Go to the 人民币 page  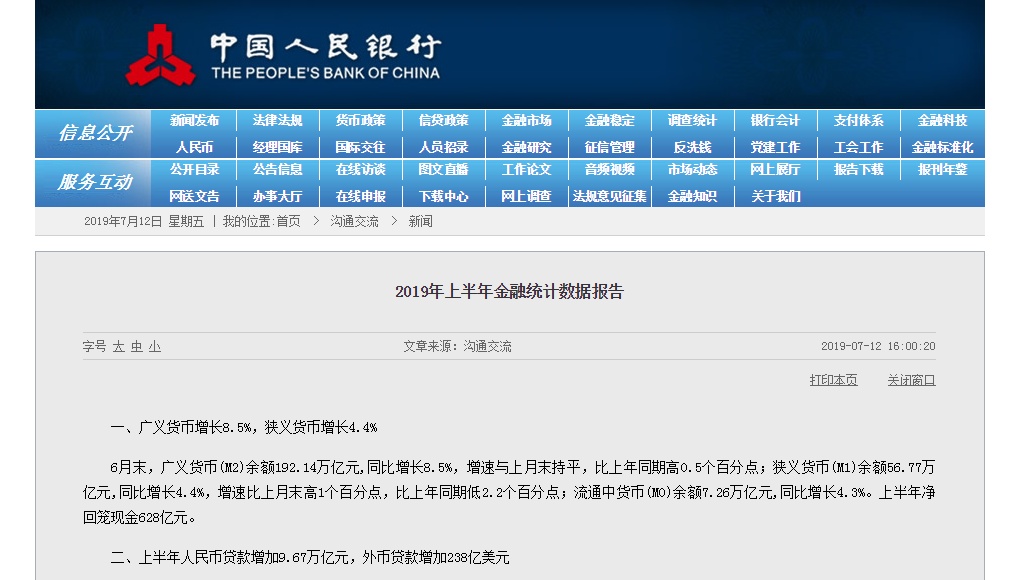pyautogui.click(x=194, y=147)
